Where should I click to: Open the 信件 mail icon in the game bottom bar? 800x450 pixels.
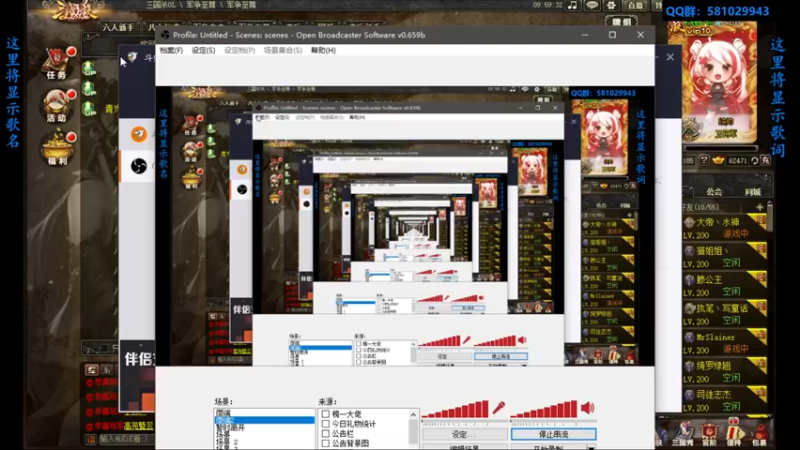[733, 434]
